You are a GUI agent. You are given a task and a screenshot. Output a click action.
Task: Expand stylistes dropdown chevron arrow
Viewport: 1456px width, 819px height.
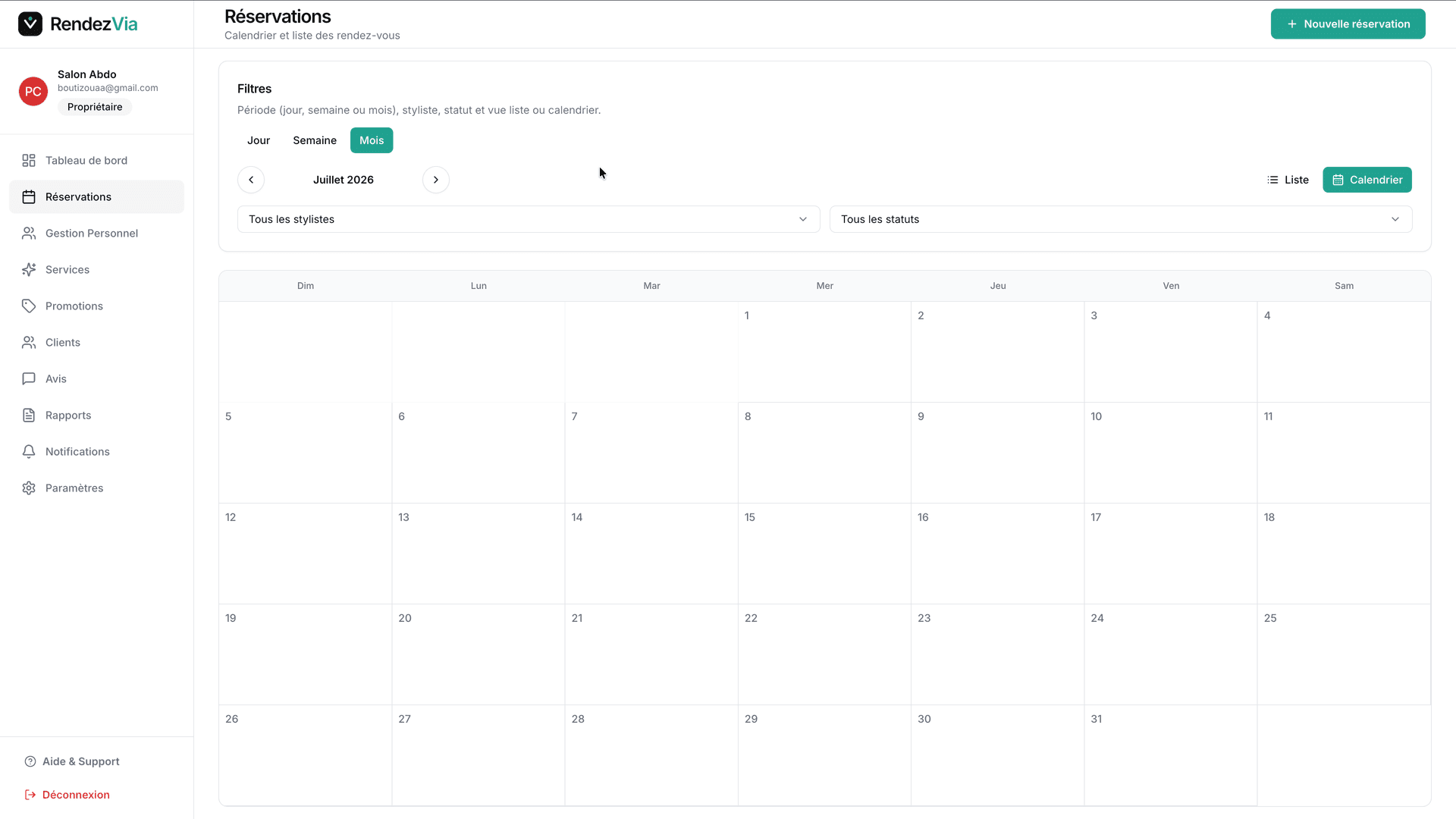pyautogui.click(x=803, y=219)
